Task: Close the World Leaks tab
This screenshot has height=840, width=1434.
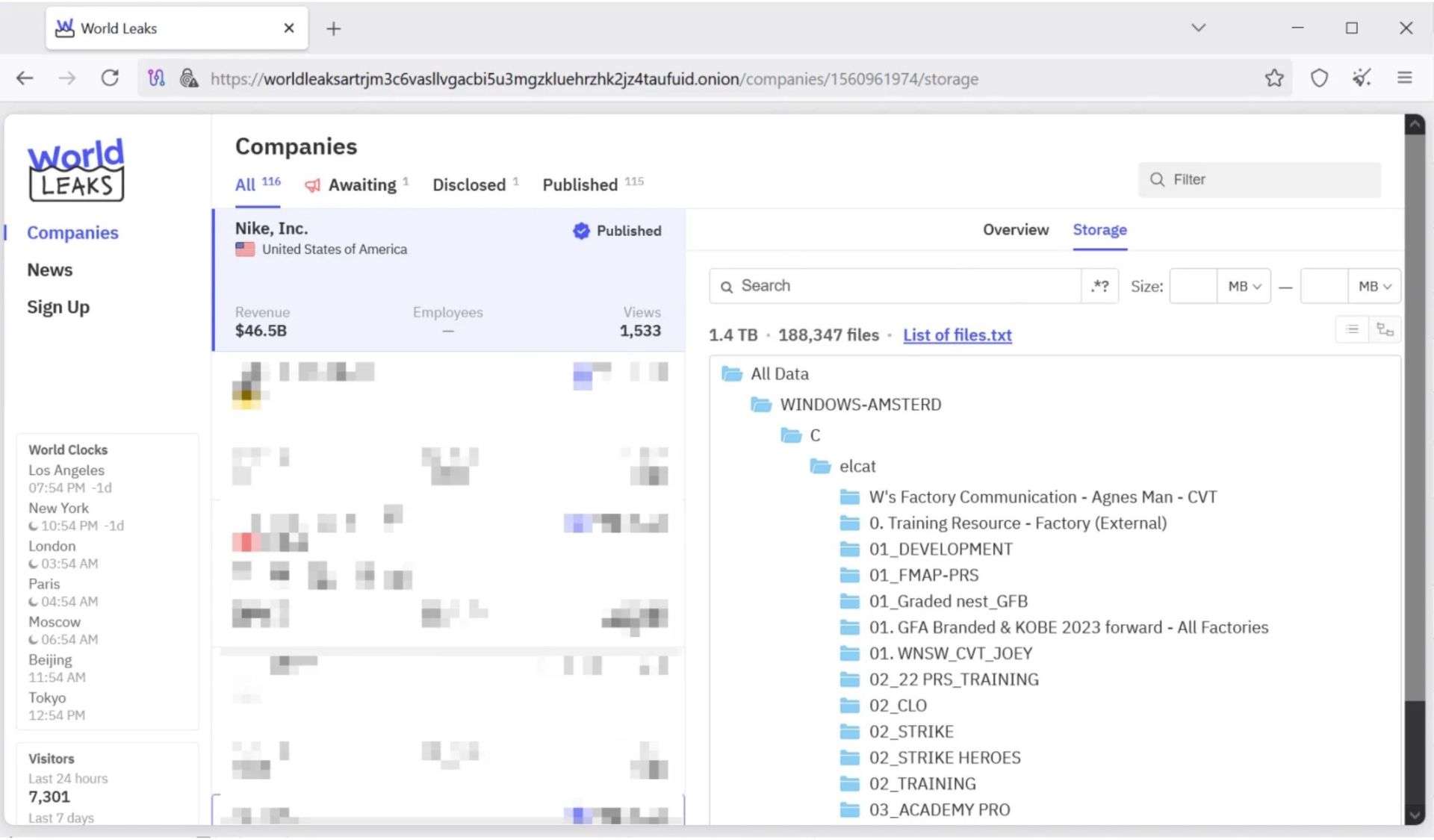Action: (289, 28)
